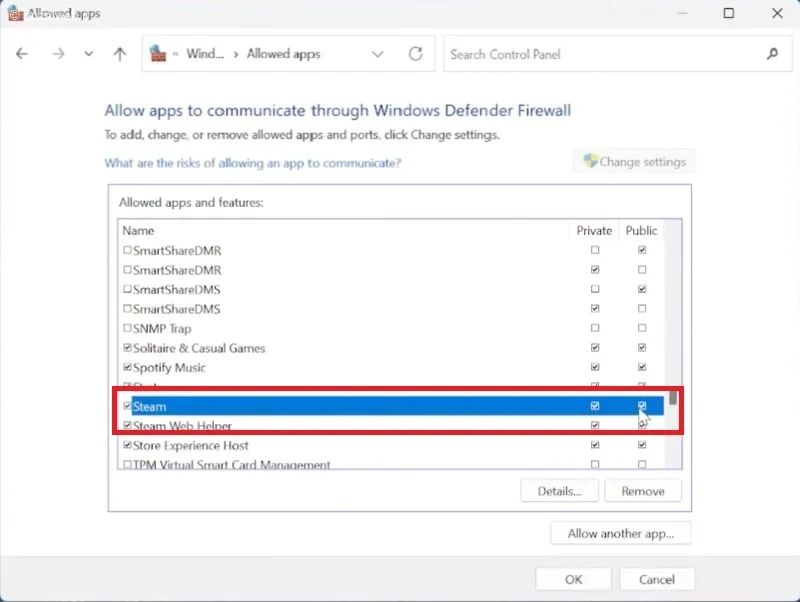Click the Change settings button
Screen dimensions: 800x602
635,162
